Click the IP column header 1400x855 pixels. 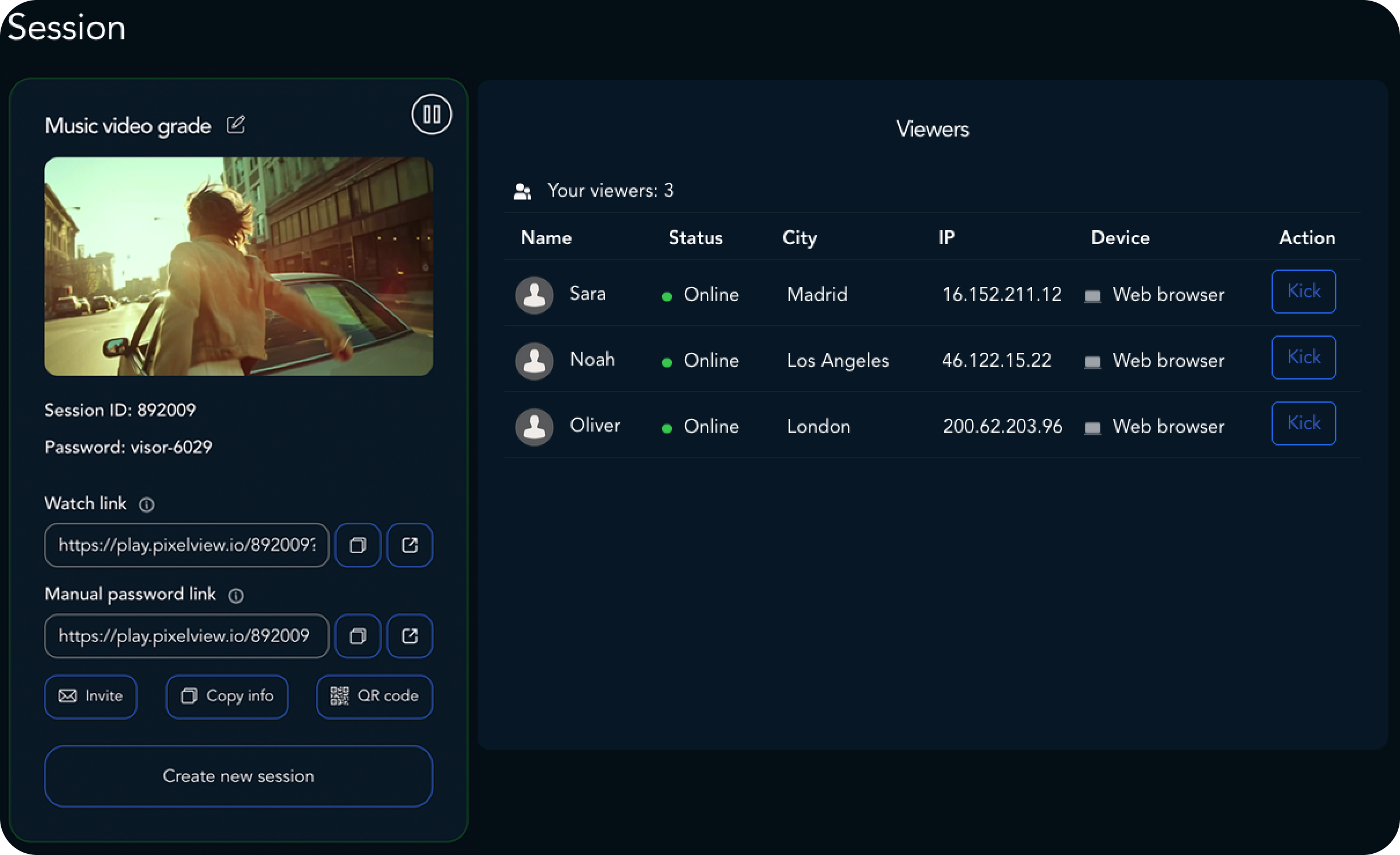pyautogui.click(x=946, y=238)
